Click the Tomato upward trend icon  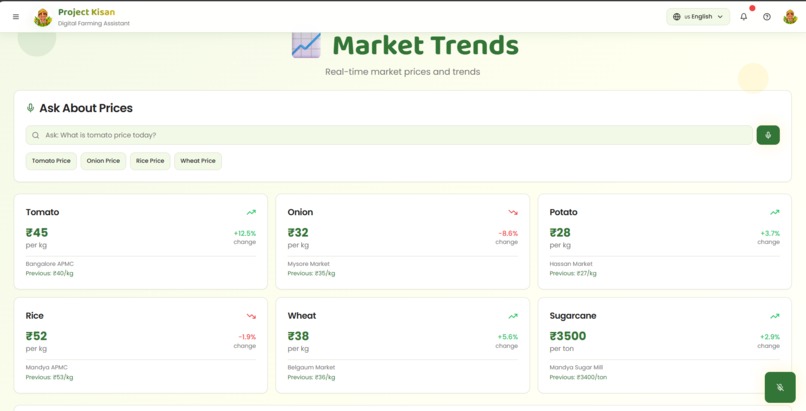click(251, 212)
